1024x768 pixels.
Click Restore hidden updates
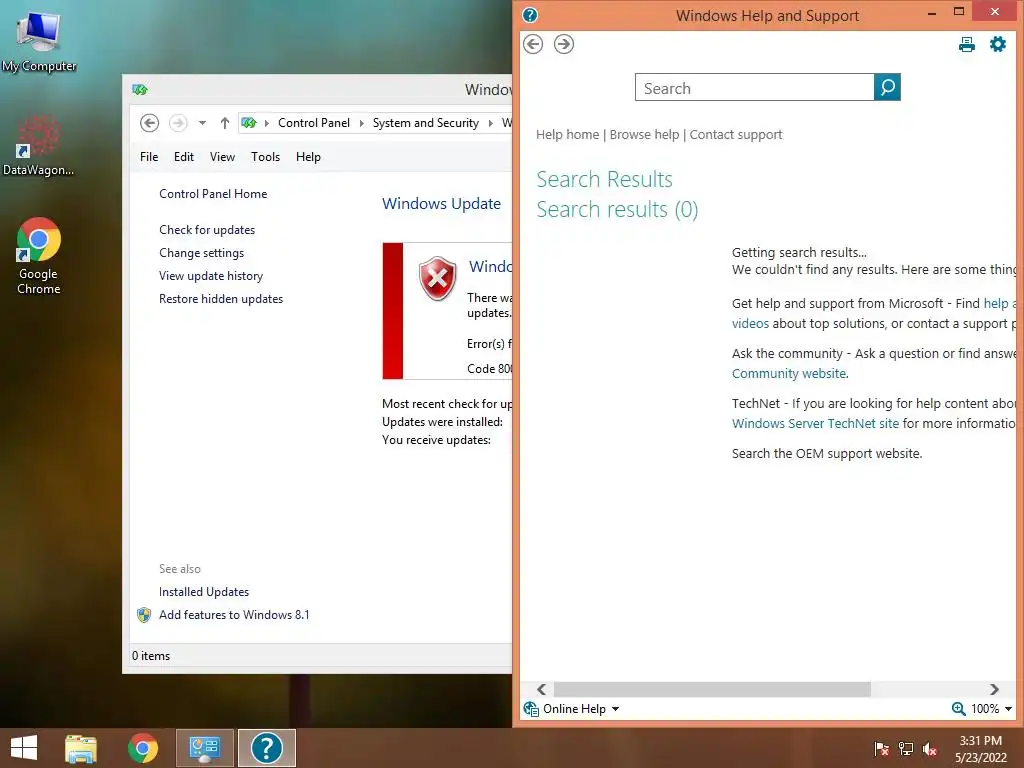[x=221, y=298]
